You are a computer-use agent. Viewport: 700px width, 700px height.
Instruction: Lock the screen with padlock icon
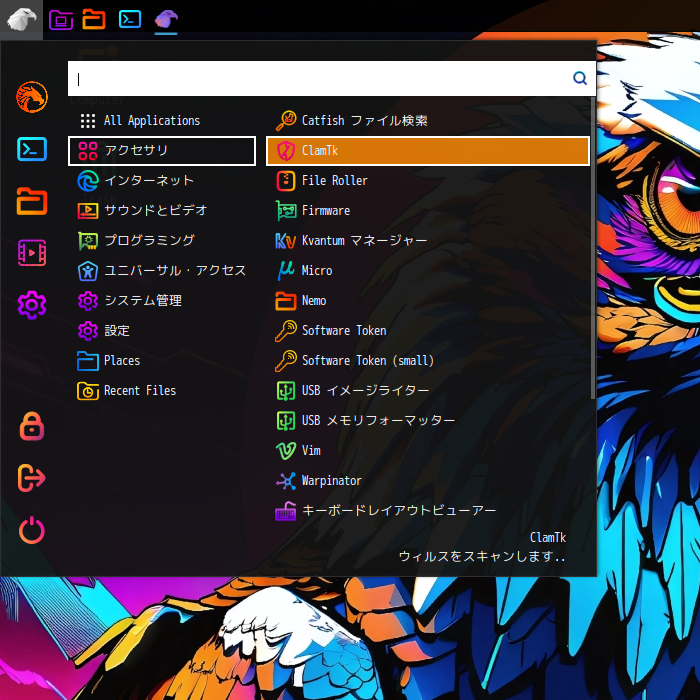pyautogui.click(x=32, y=426)
